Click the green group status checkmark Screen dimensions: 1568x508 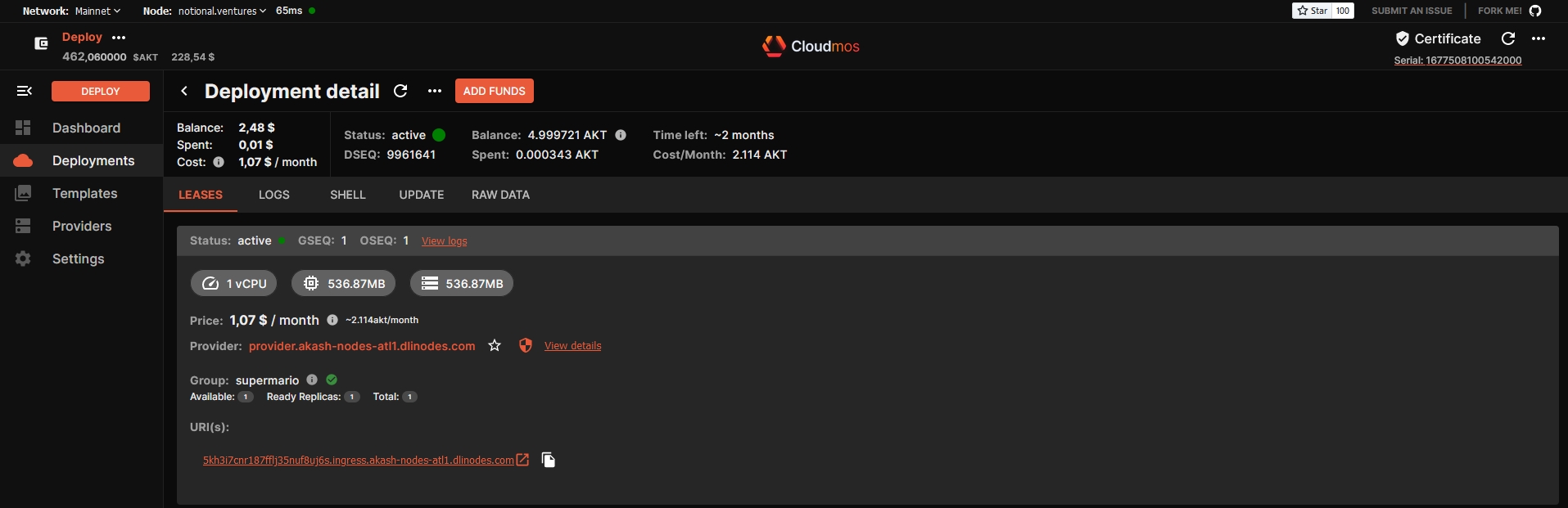(x=332, y=380)
